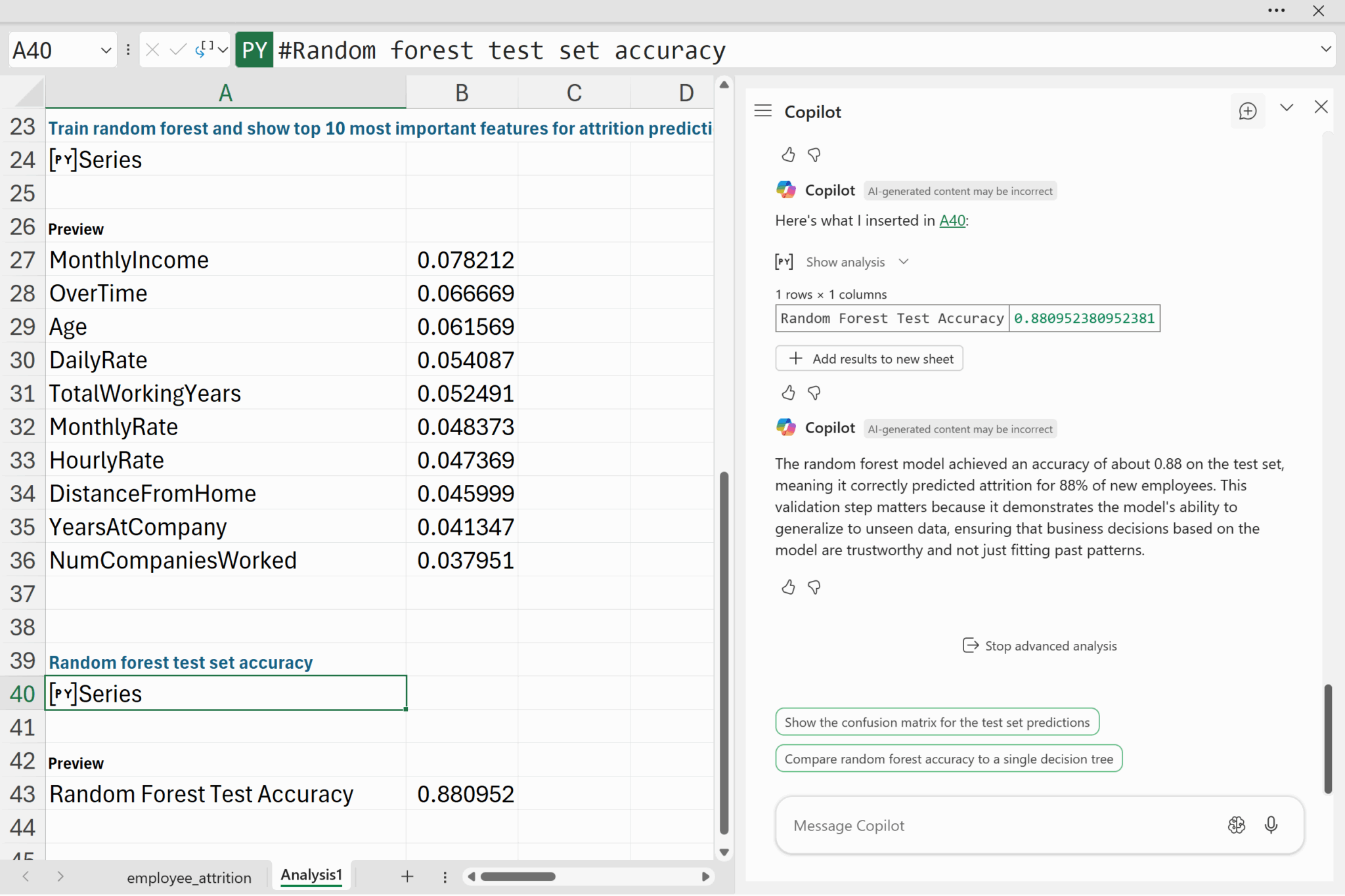Open the A40 cell link
The height and width of the screenshot is (896, 1345).
click(952, 221)
